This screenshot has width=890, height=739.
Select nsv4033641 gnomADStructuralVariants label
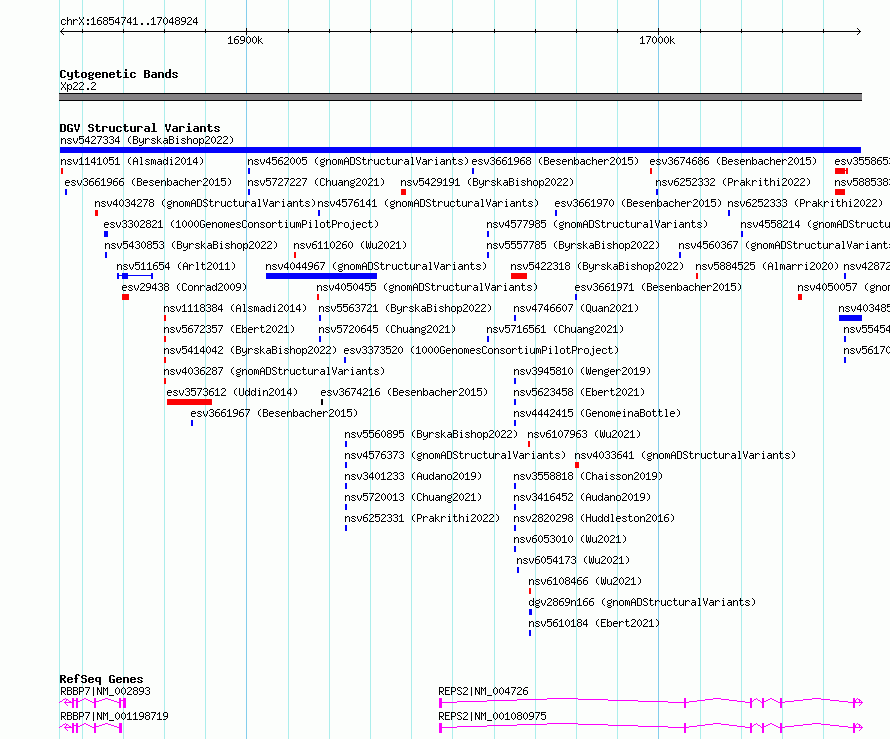click(x=685, y=455)
